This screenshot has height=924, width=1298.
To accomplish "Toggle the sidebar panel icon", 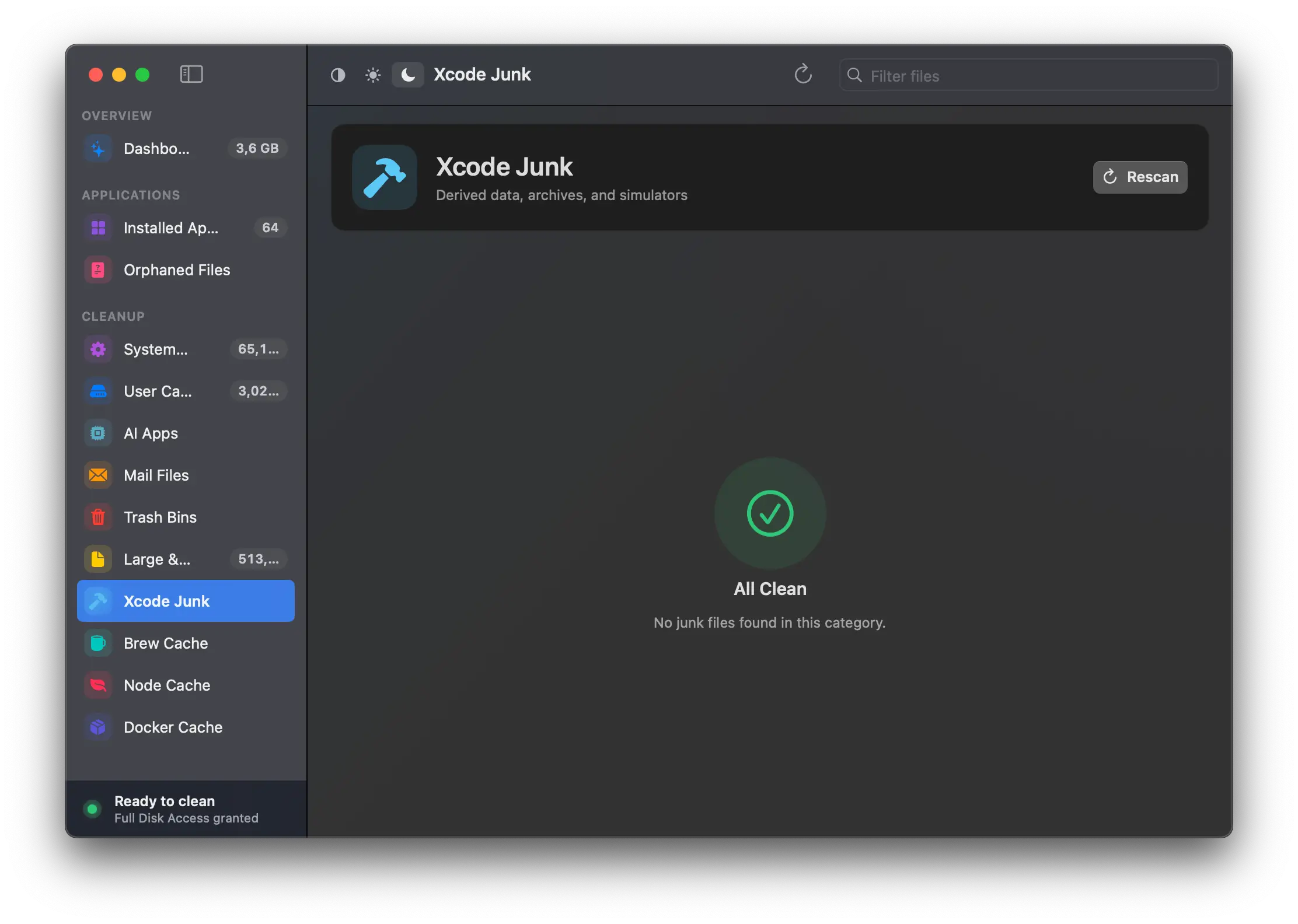I will coord(191,75).
